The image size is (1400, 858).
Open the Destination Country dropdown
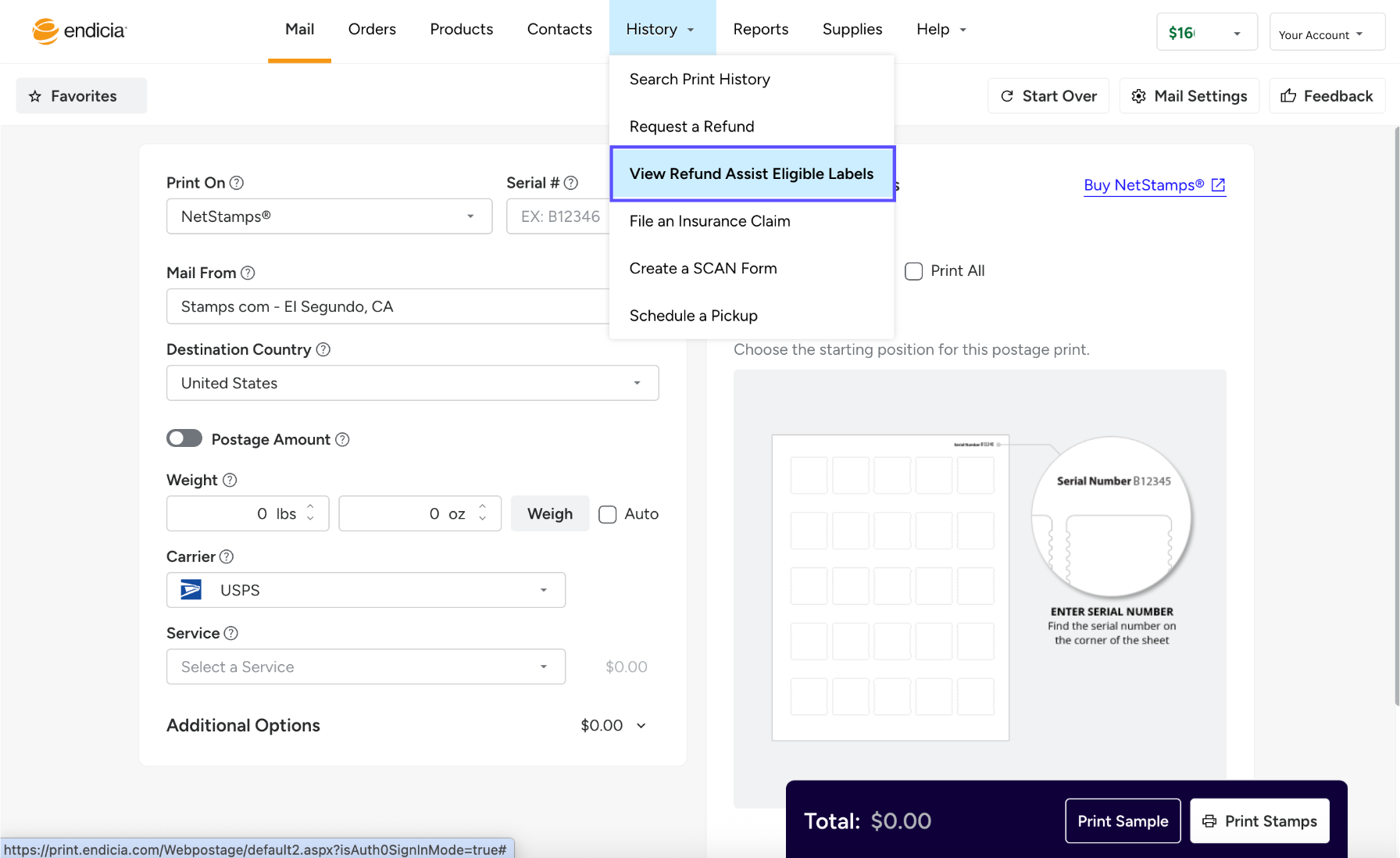coord(412,383)
